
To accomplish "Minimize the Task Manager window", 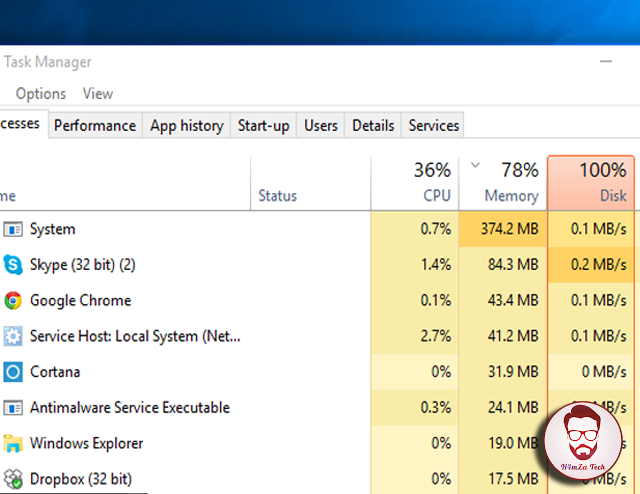I will point(604,62).
